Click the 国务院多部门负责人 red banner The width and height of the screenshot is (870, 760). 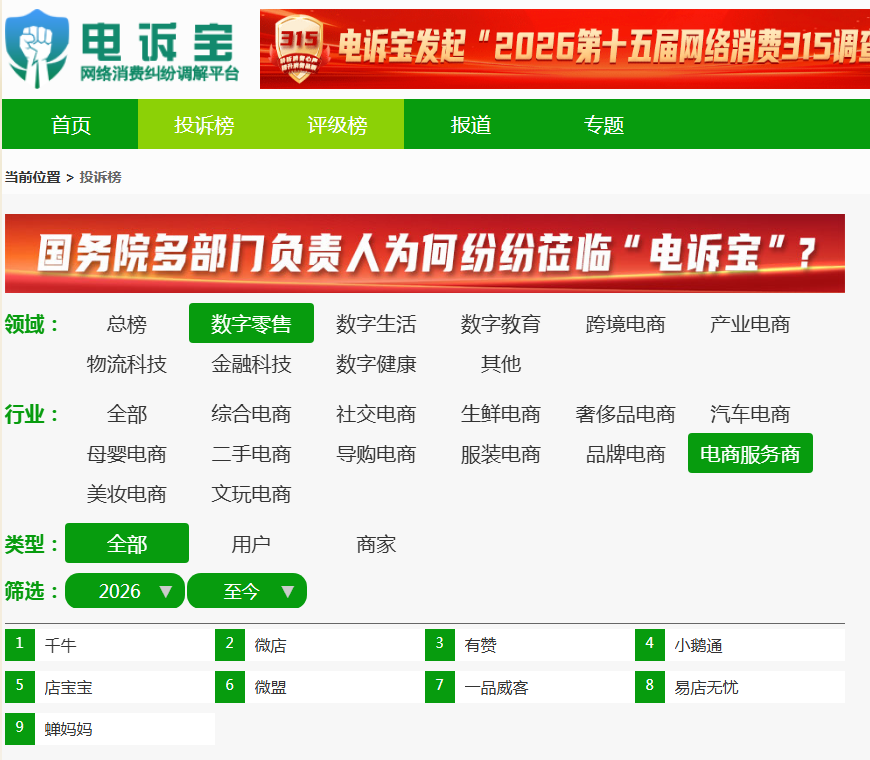point(425,253)
